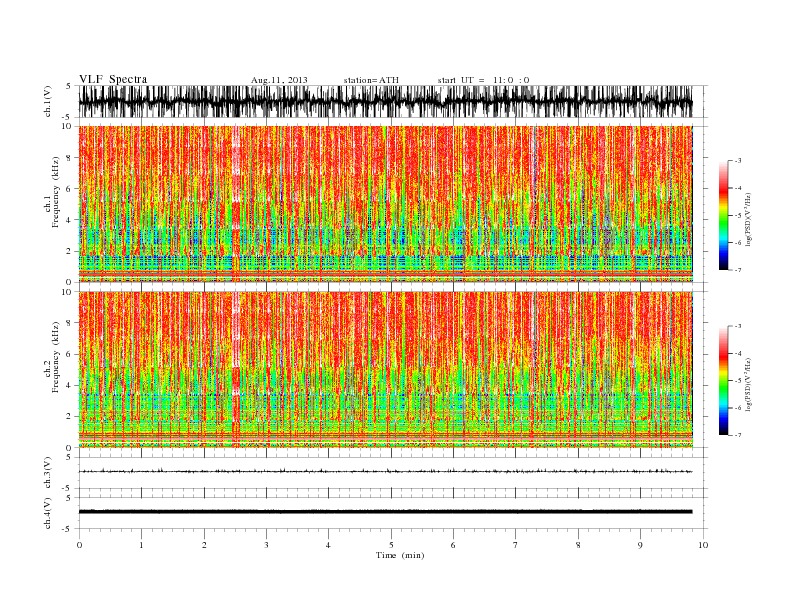792x612 pixels.
Task: Click the 'station=ATH' label
Action: 371,80
